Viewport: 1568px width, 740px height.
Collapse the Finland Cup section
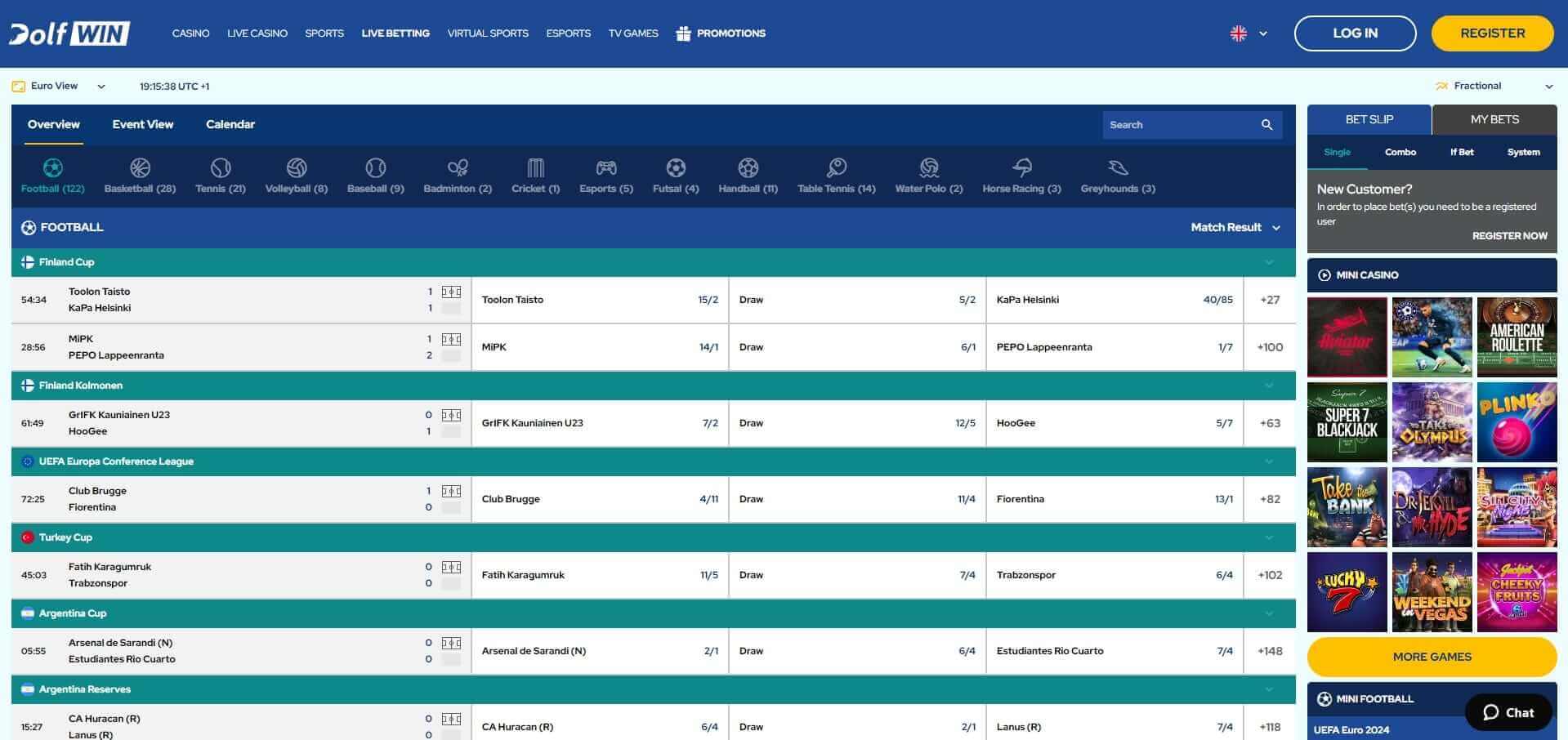point(1268,262)
